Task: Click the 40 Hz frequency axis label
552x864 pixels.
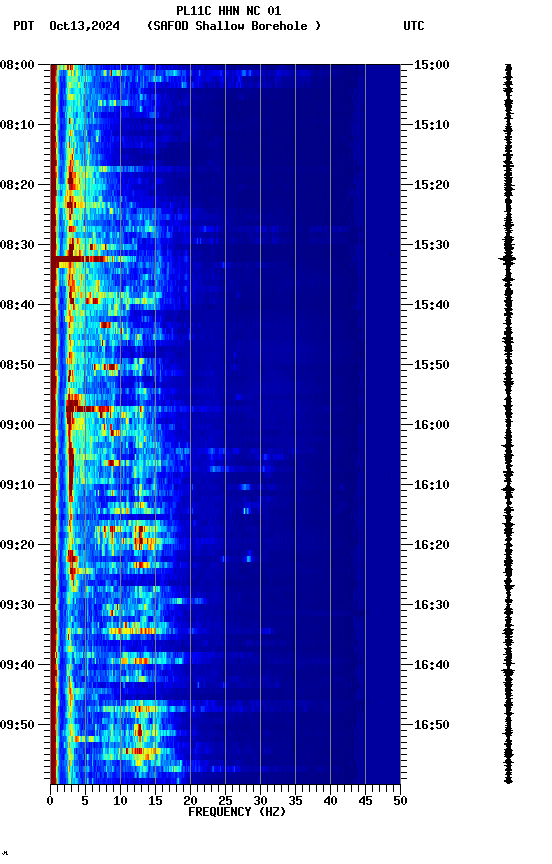Action: [x=330, y=801]
